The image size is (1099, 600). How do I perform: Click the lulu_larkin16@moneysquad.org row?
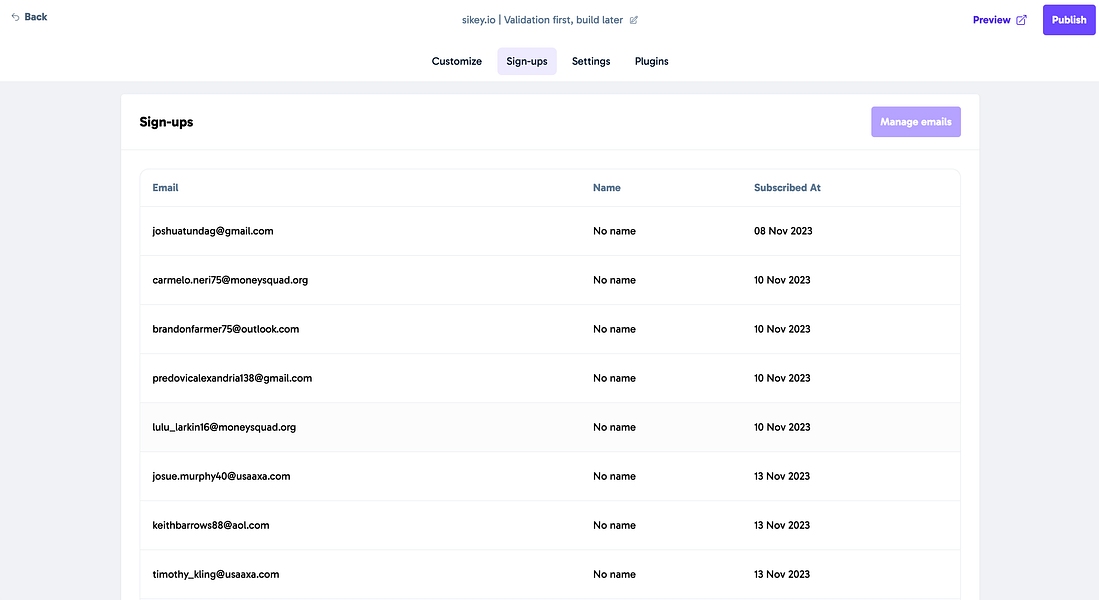(224, 427)
